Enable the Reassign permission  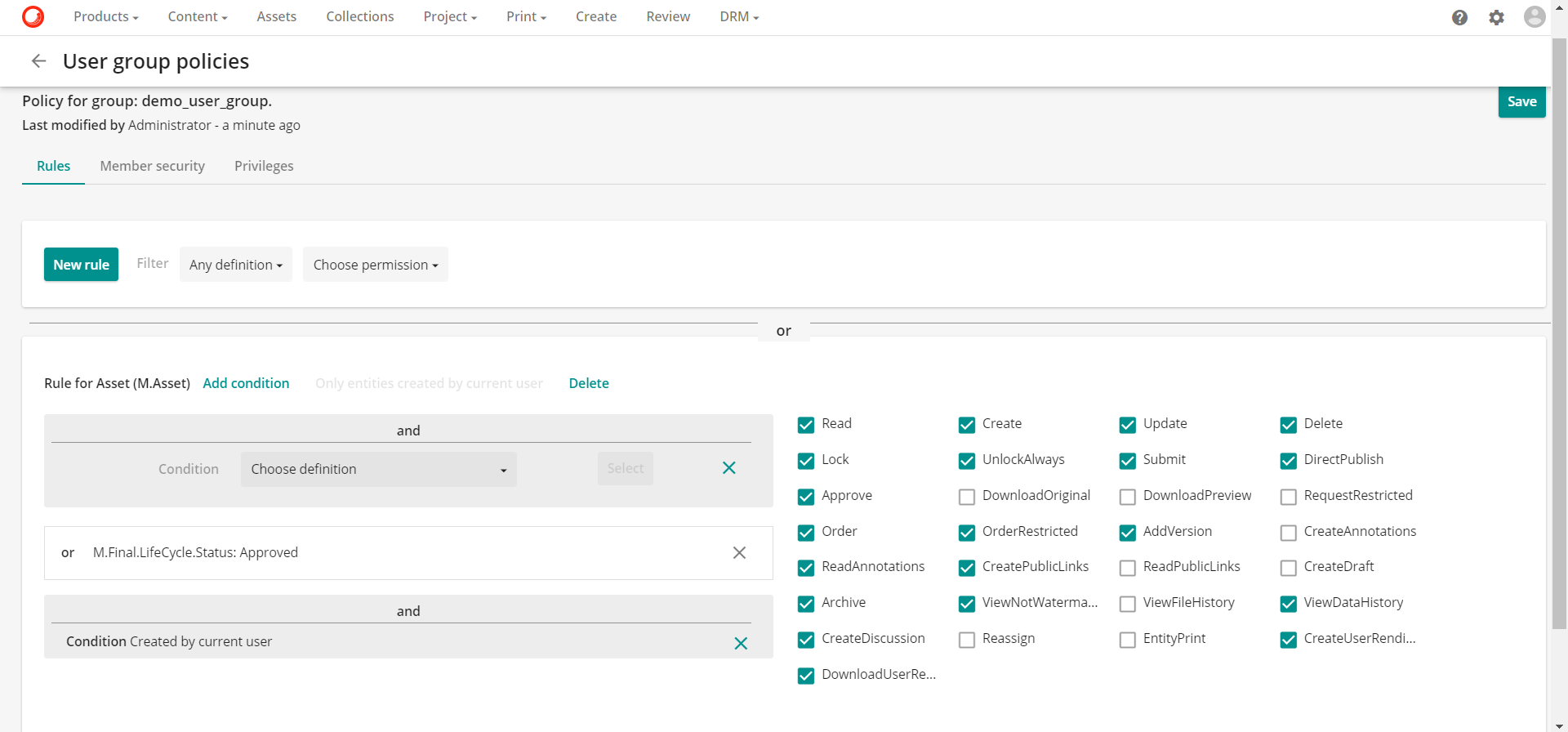[967, 640]
